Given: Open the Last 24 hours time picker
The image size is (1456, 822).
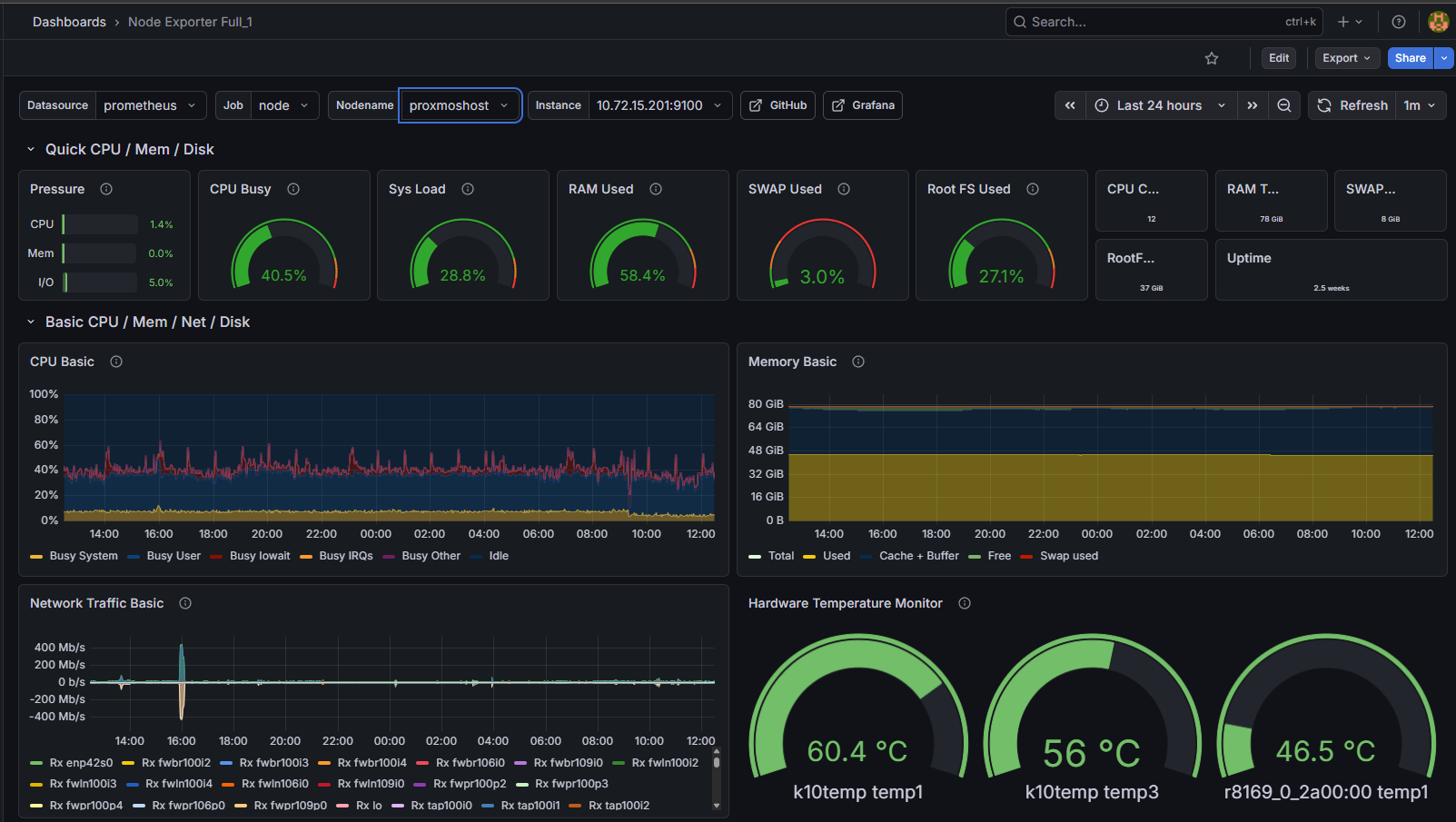Looking at the screenshot, I should (1160, 105).
